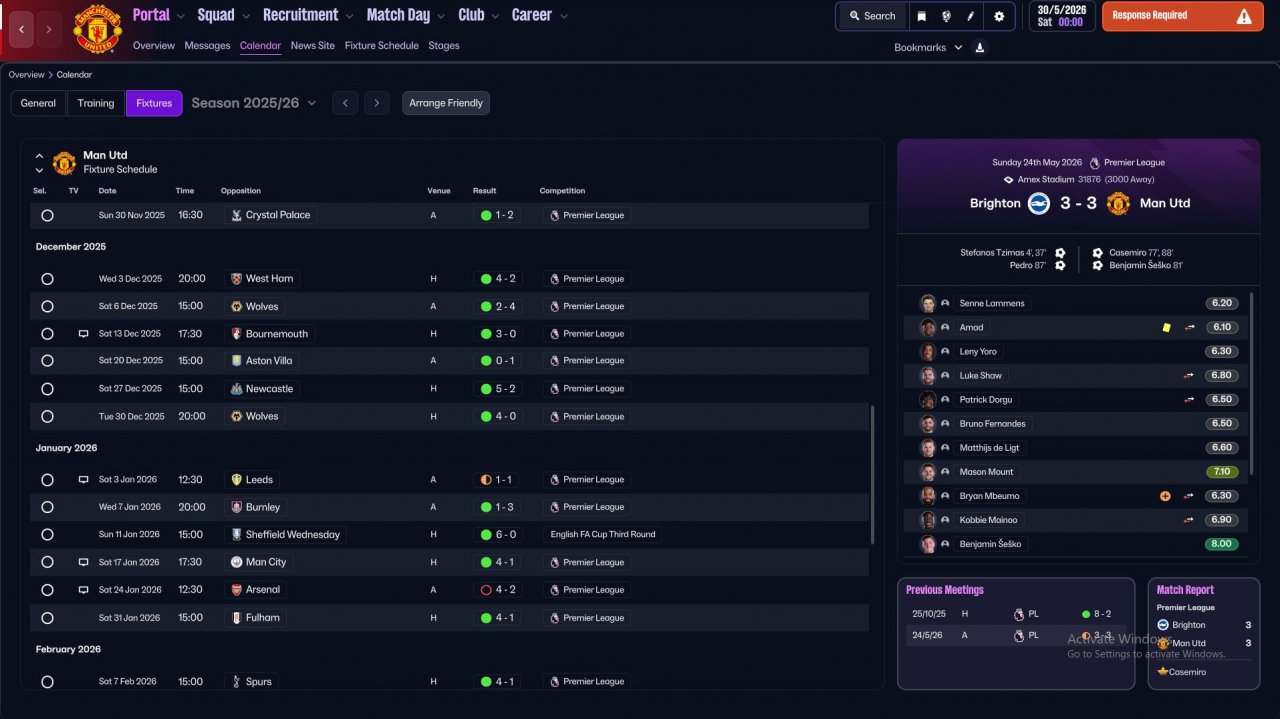Click Benjamin Šeško's 8.00 rating badge
The image size is (1280, 719).
(1222, 544)
